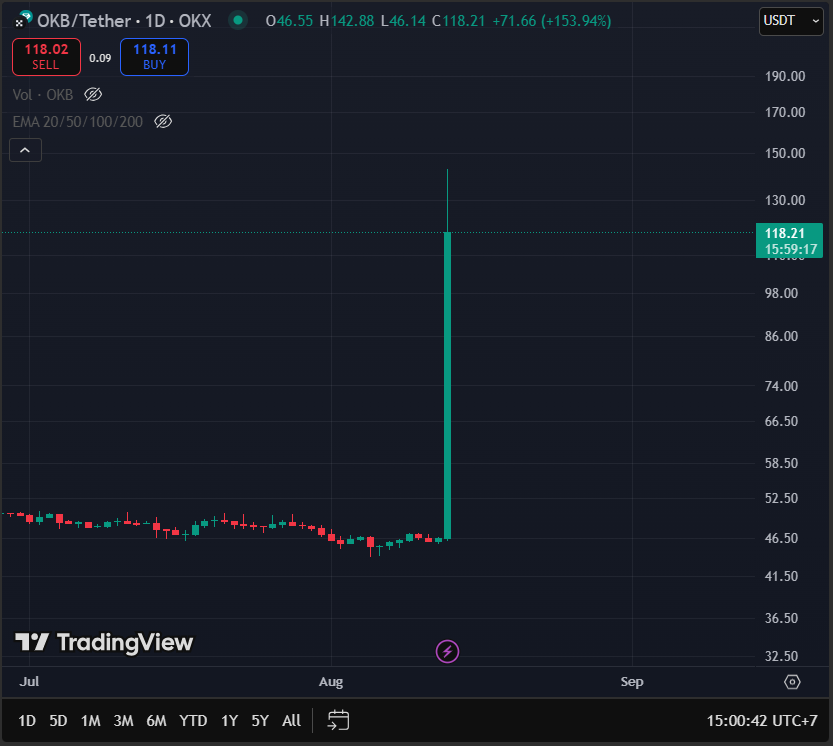The width and height of the screenshot is (833, 746).
Task: Open the USDT currency dropdown
Action: click(x=791, y=21)
